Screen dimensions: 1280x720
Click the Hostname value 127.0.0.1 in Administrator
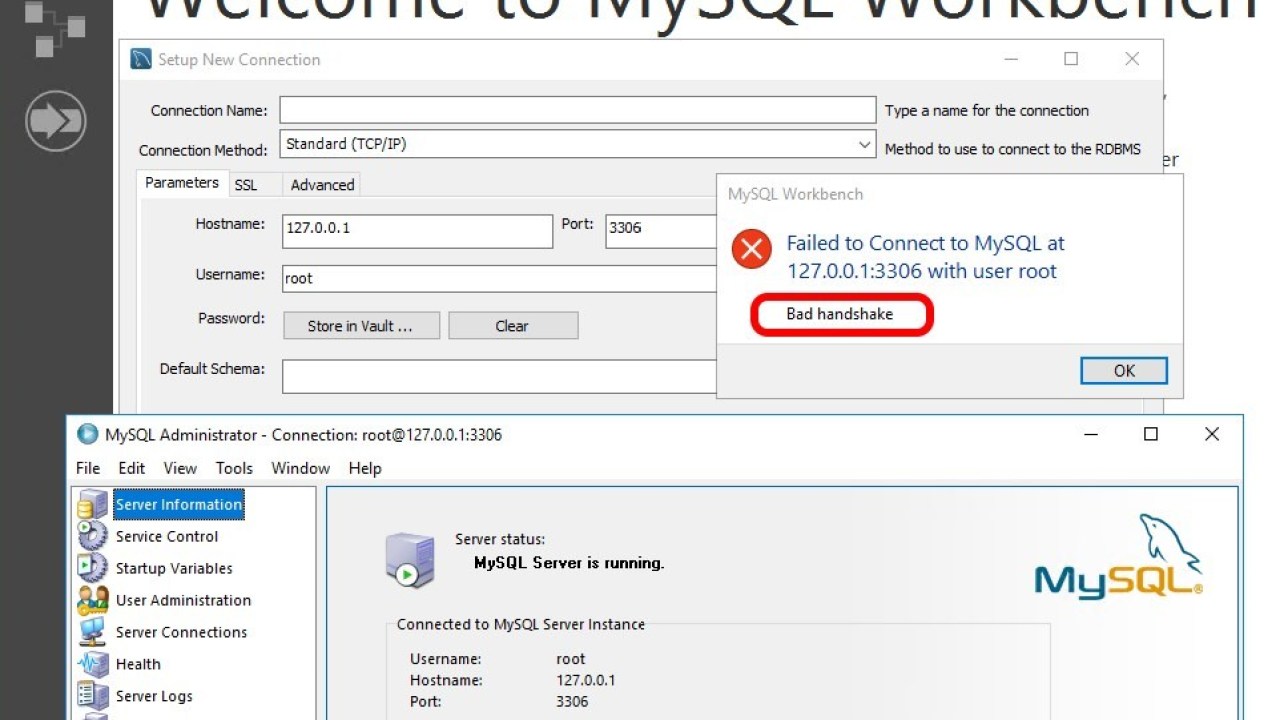click(x=586, y=680)
